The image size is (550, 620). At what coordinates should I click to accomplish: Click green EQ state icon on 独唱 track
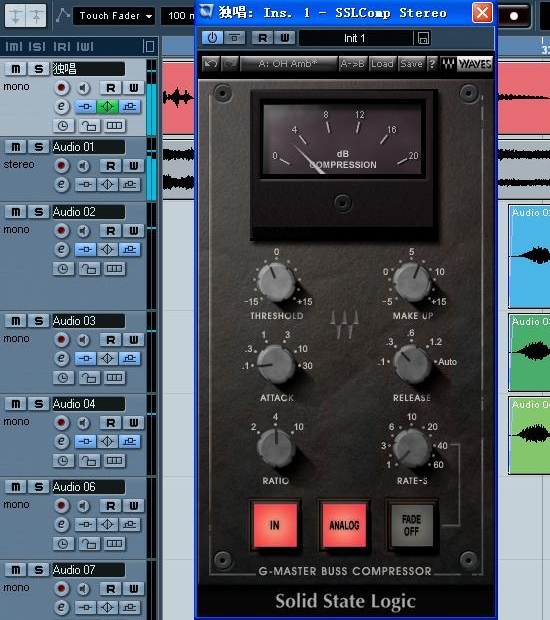107,106
